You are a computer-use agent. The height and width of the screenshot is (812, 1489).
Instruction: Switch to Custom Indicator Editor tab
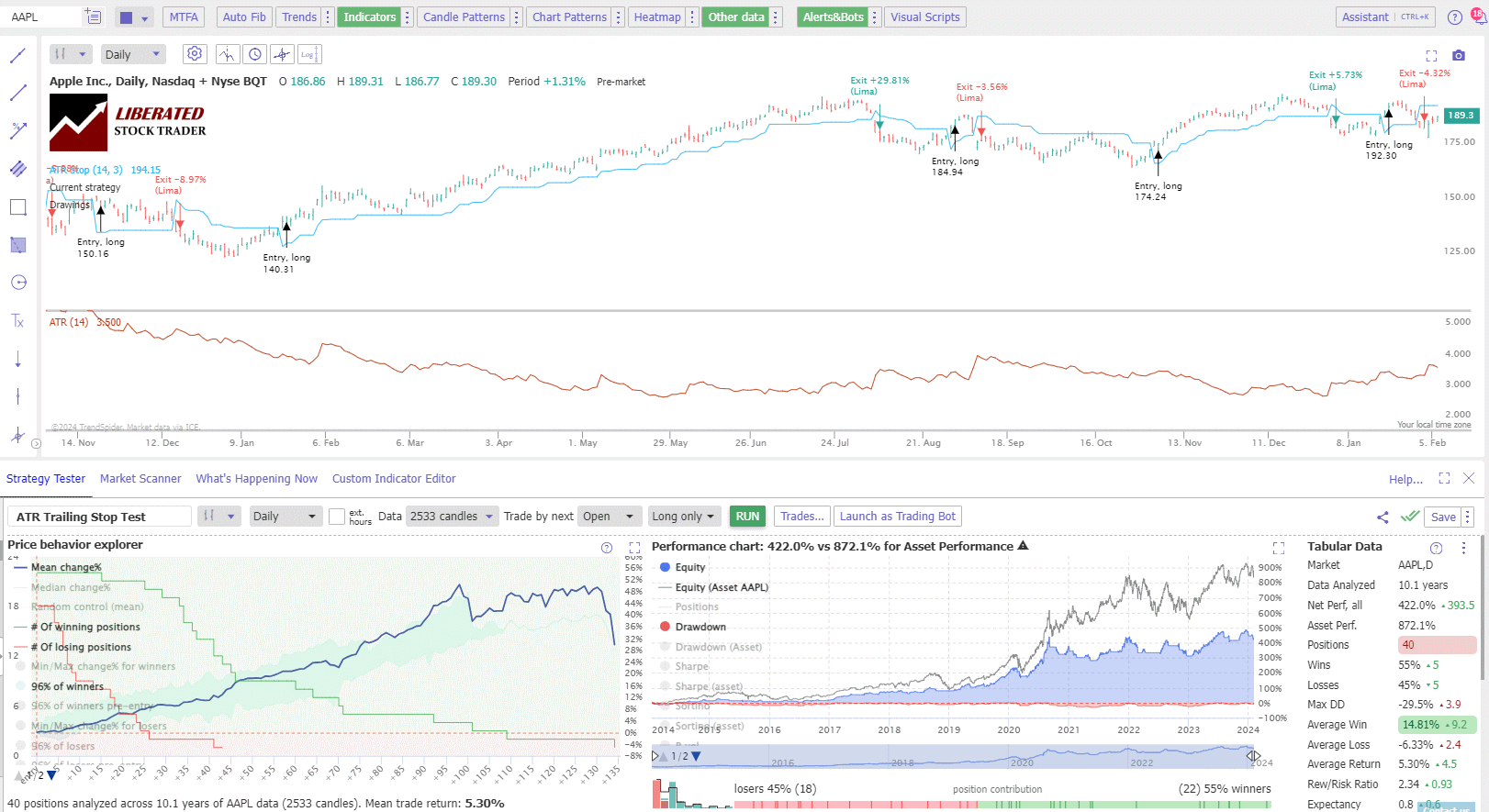[x=394, y=478]
